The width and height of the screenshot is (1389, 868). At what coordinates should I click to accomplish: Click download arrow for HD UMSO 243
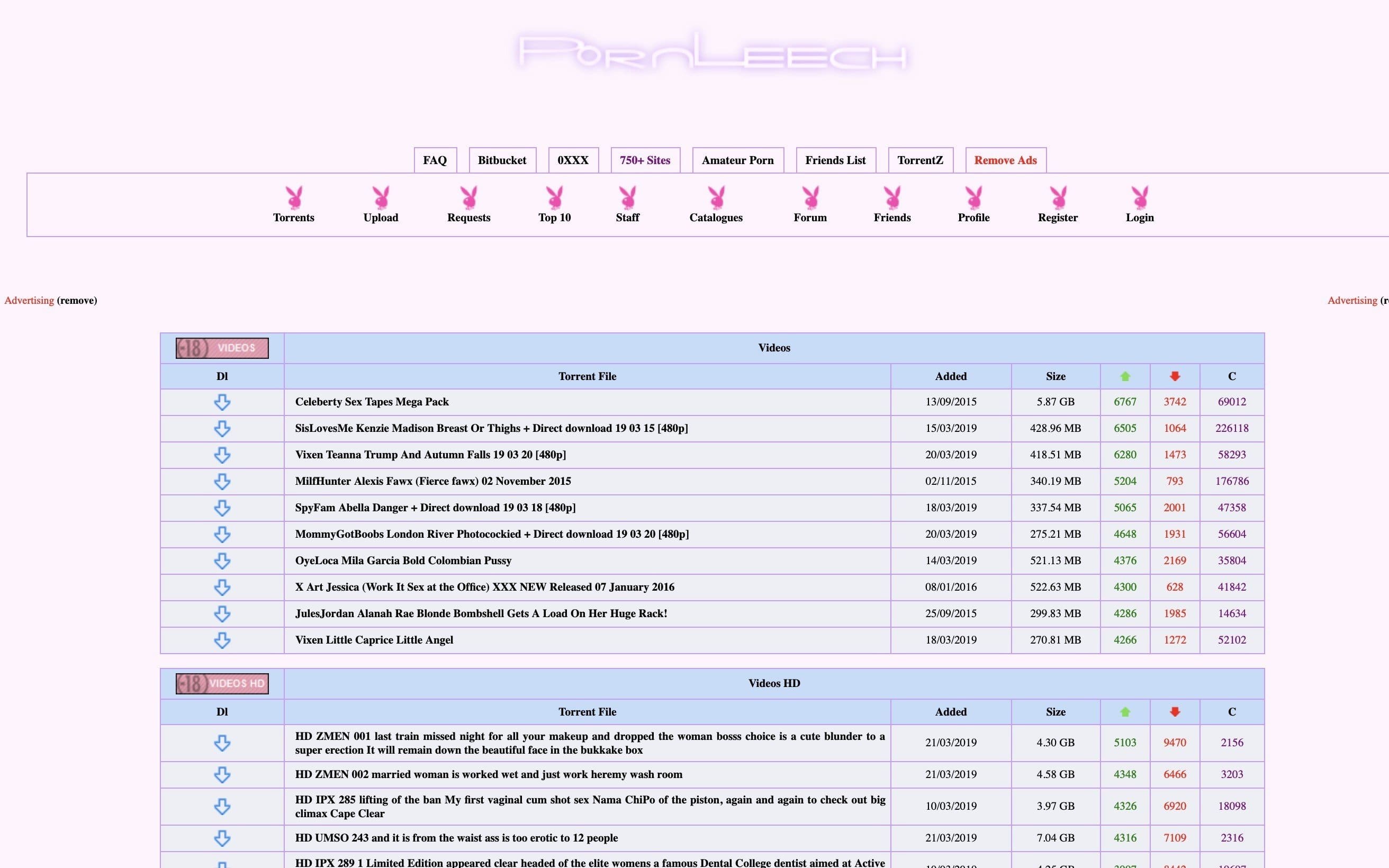pyautogui.click(x=222, y=838)
